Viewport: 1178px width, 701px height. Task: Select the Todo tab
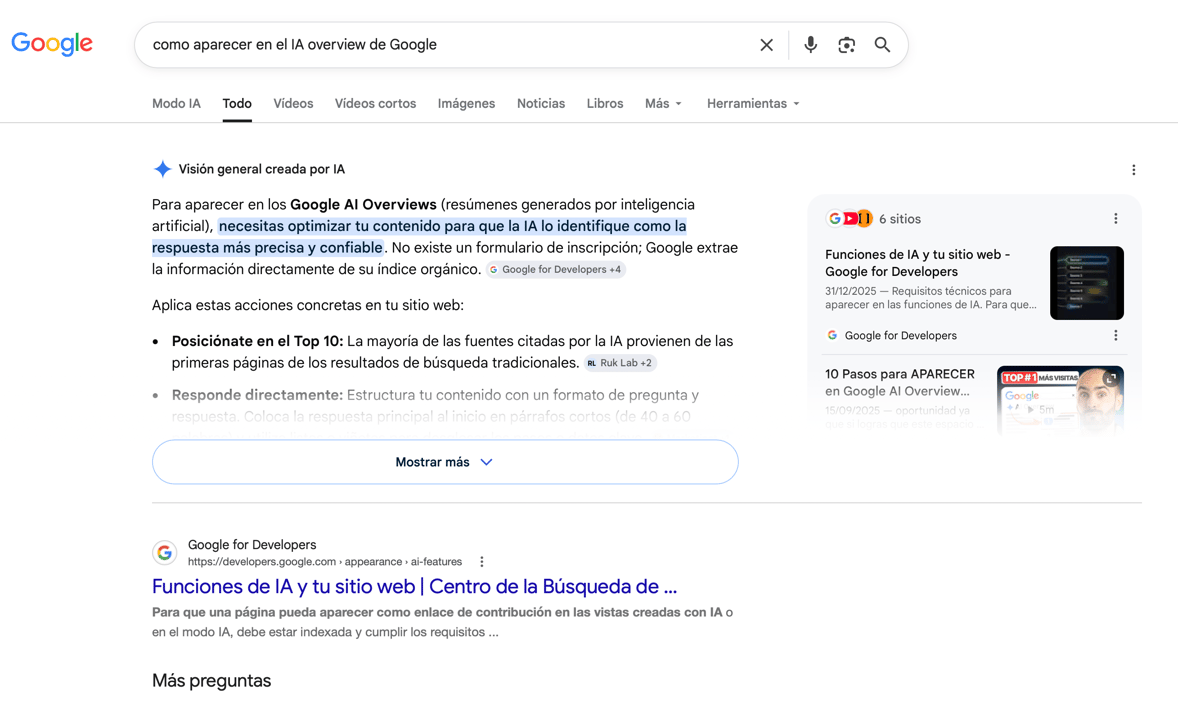237,104
